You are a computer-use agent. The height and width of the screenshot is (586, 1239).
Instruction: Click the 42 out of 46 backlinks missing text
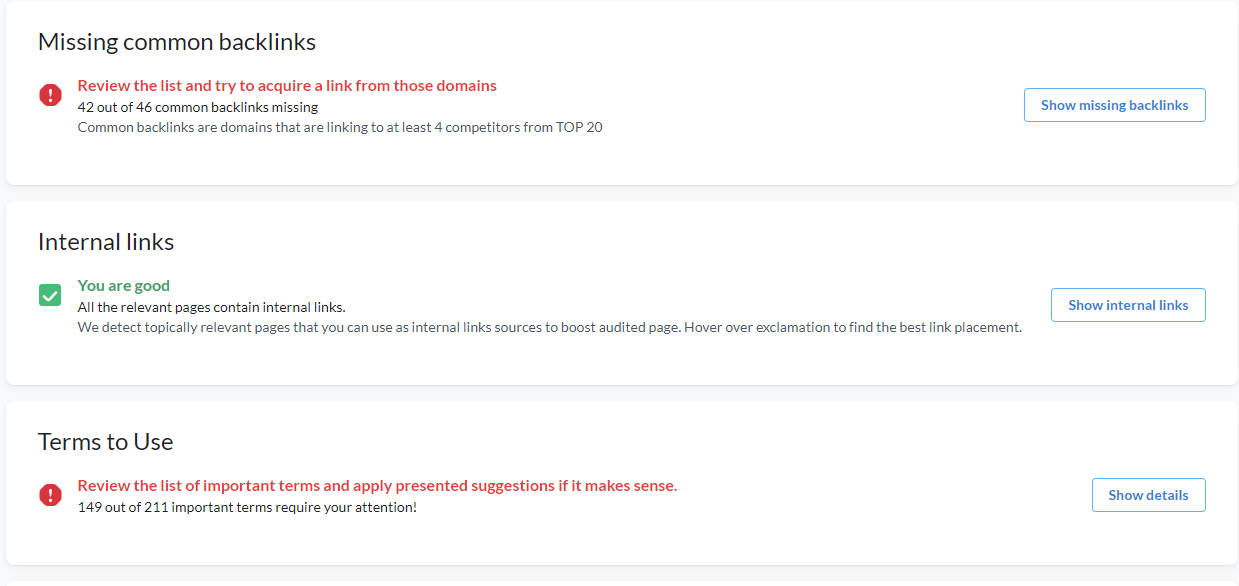(198, 107)
